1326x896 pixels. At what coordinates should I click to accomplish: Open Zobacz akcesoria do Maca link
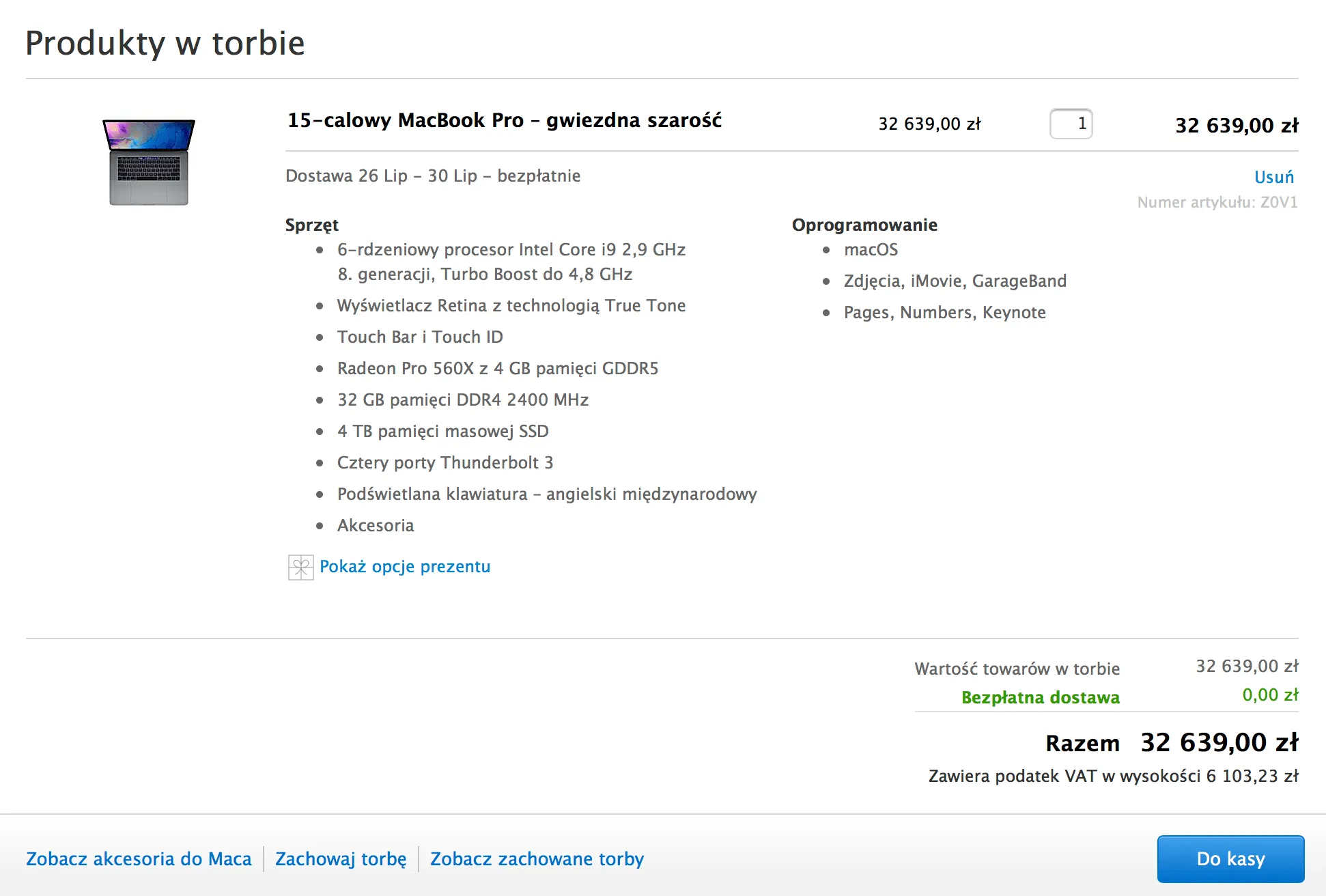(139, 858)
